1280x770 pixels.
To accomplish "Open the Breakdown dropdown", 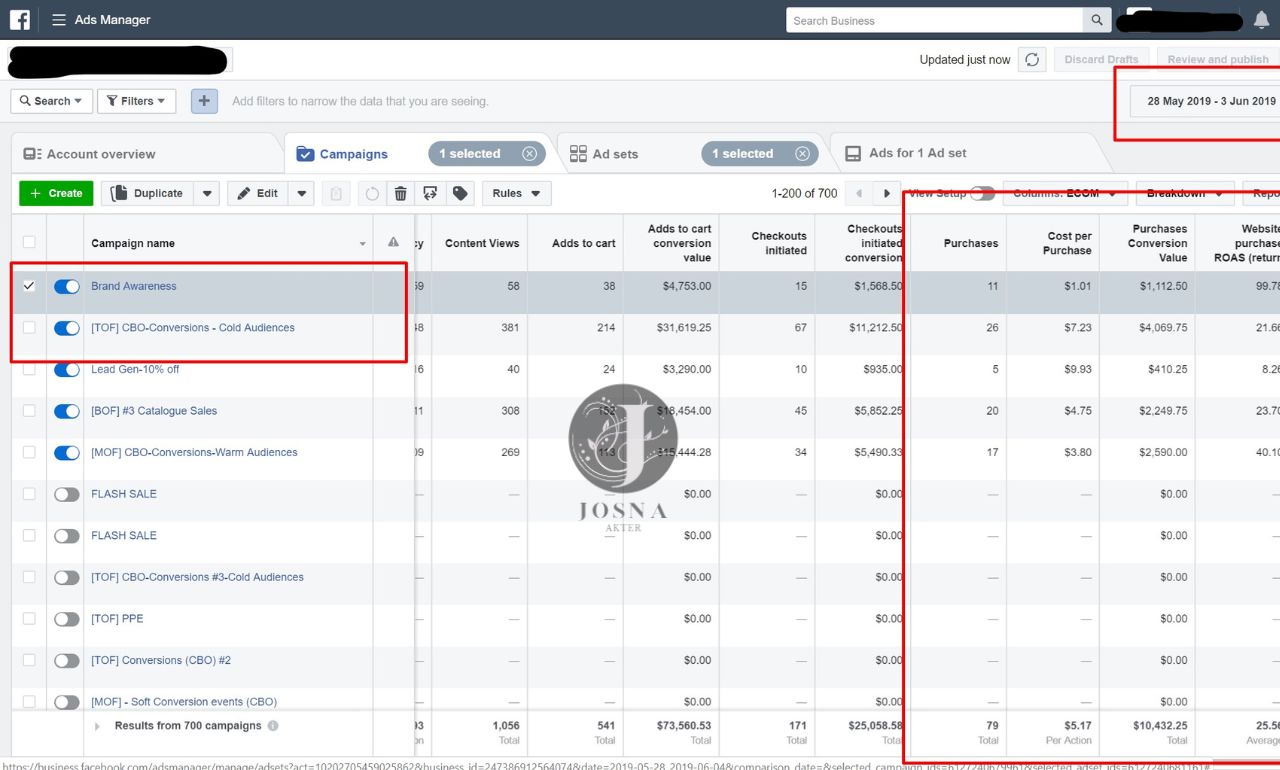I will click(1185, 193).
